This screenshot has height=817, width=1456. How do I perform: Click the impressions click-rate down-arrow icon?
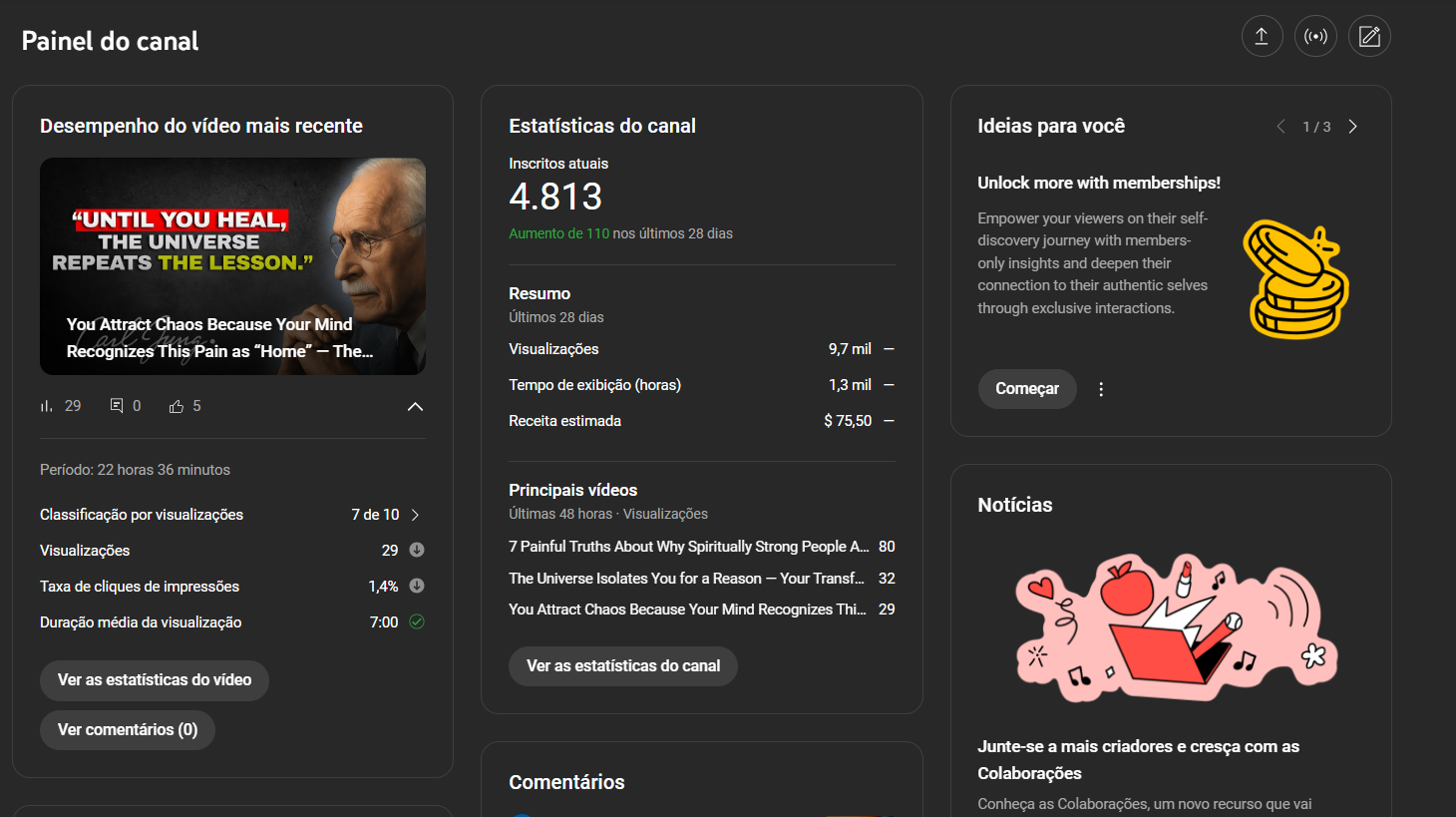417,586
